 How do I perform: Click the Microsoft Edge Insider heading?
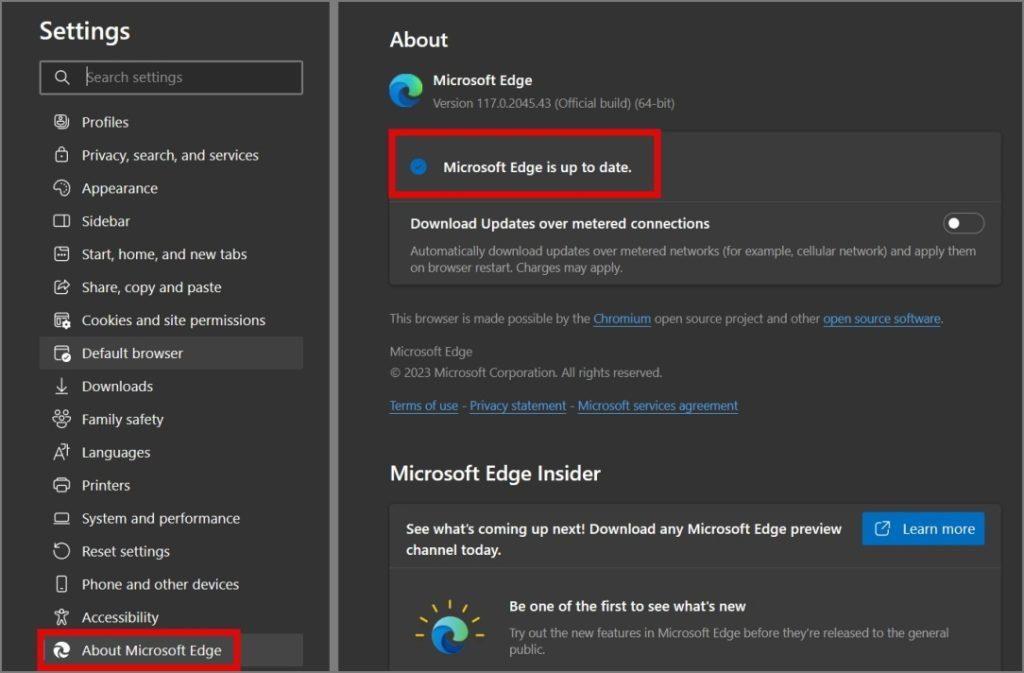pos(495,473)
